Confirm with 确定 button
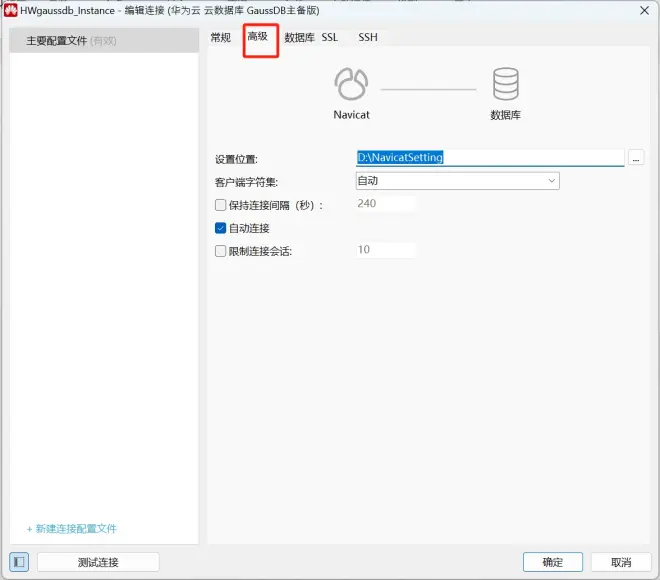The image size is (660, 580). tap(553, 562)
